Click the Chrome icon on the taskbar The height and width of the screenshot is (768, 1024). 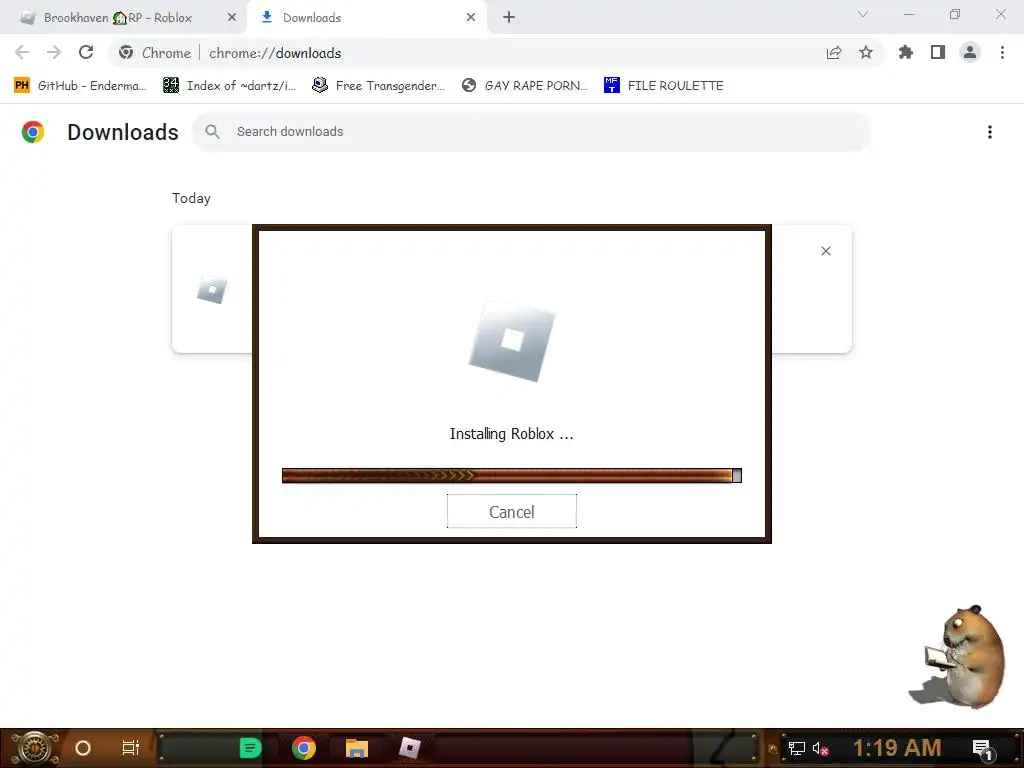[304, 748]
